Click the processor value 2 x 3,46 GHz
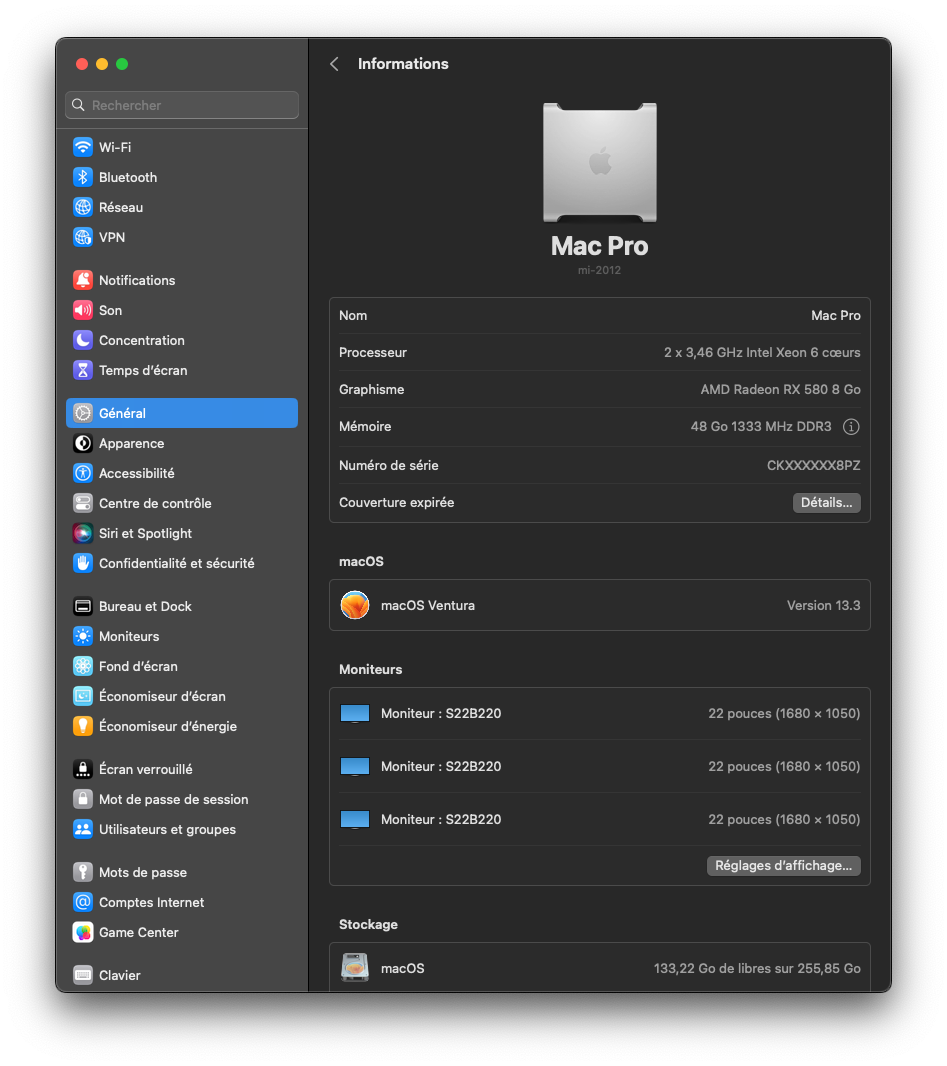The height and width of the screenshot is (1066, 947). (762, 352)
